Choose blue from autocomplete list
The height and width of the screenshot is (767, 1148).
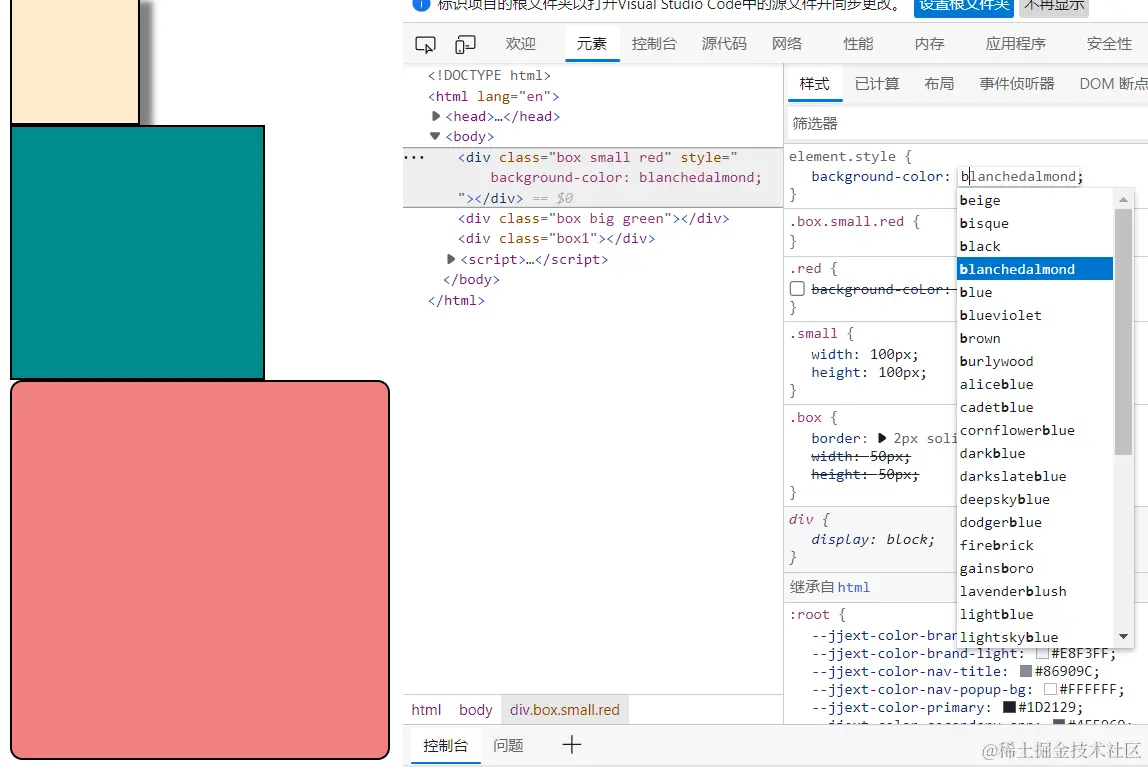(x=1035, y=293)
